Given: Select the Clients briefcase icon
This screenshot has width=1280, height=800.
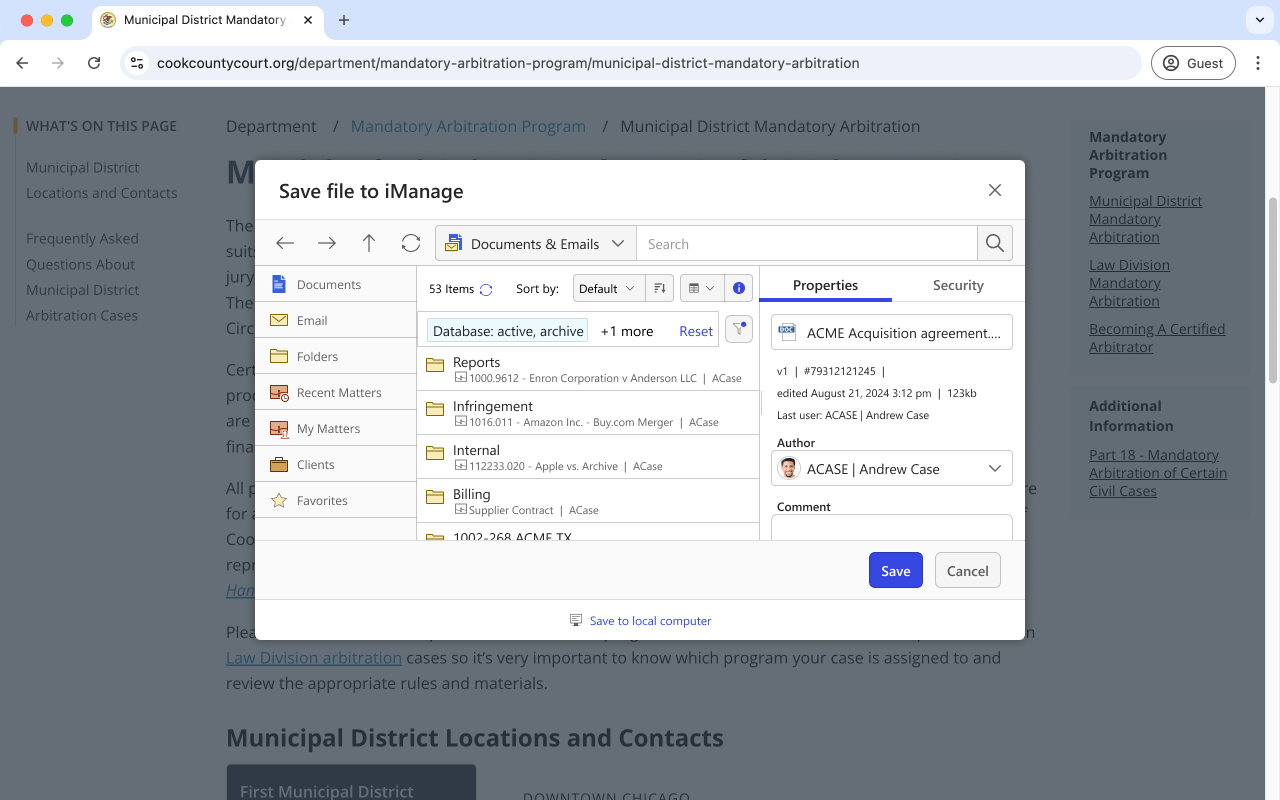Looking at the screenshot, I should [x=283, y=463].
